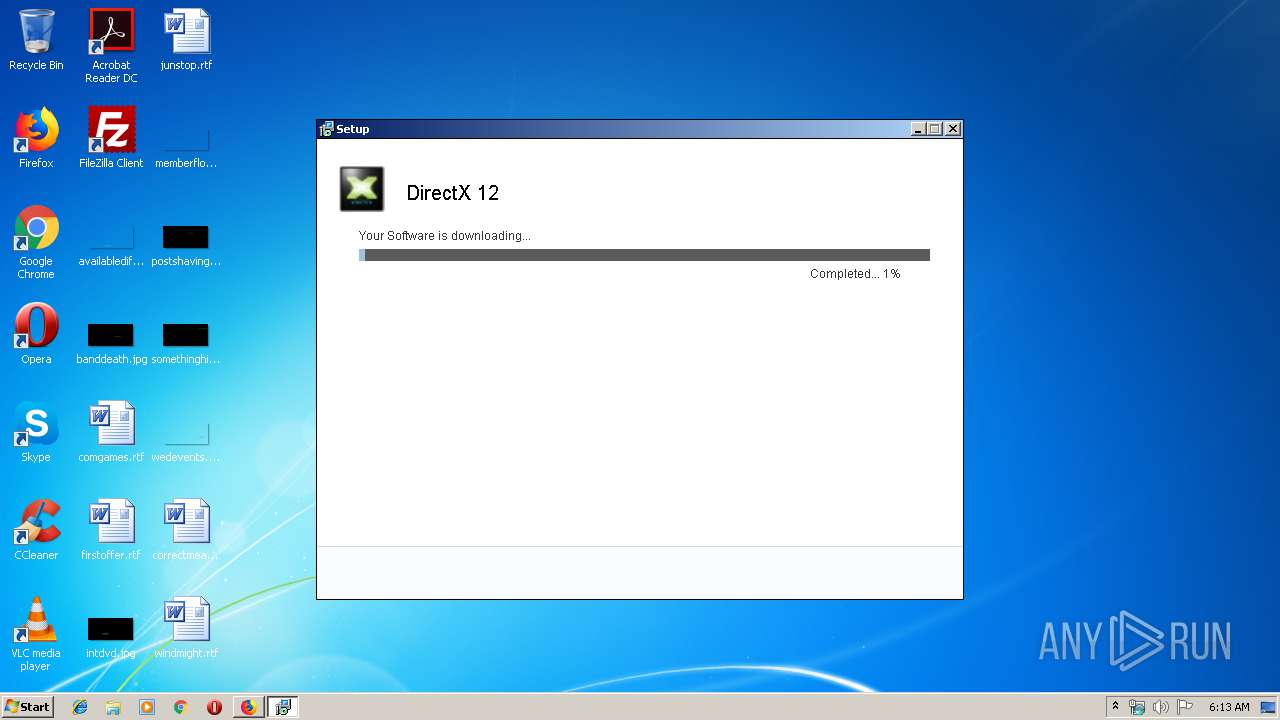Launch the CCleaner desktop shortcut
The image size is (1280, 720).
pyautogui.click(x=36, y=530)
